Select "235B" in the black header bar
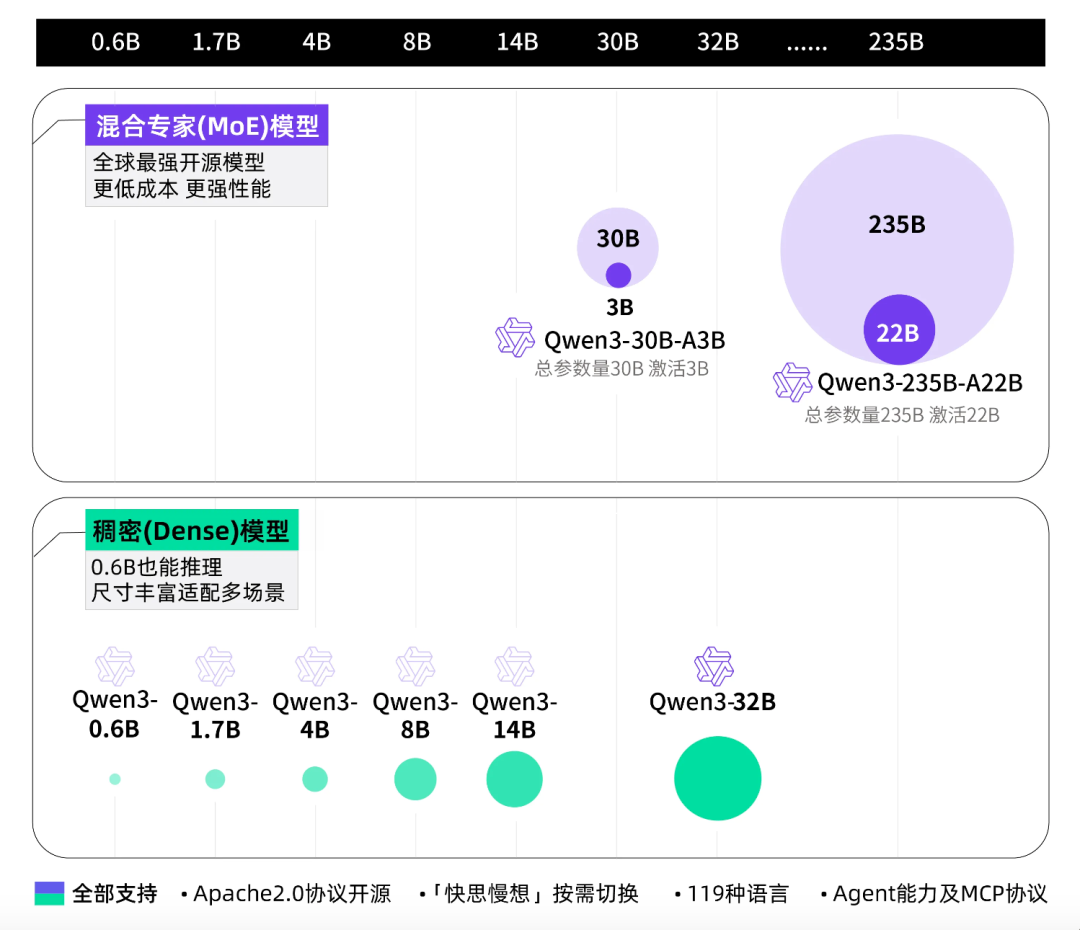1080x930 pixels. click(896, 42)
